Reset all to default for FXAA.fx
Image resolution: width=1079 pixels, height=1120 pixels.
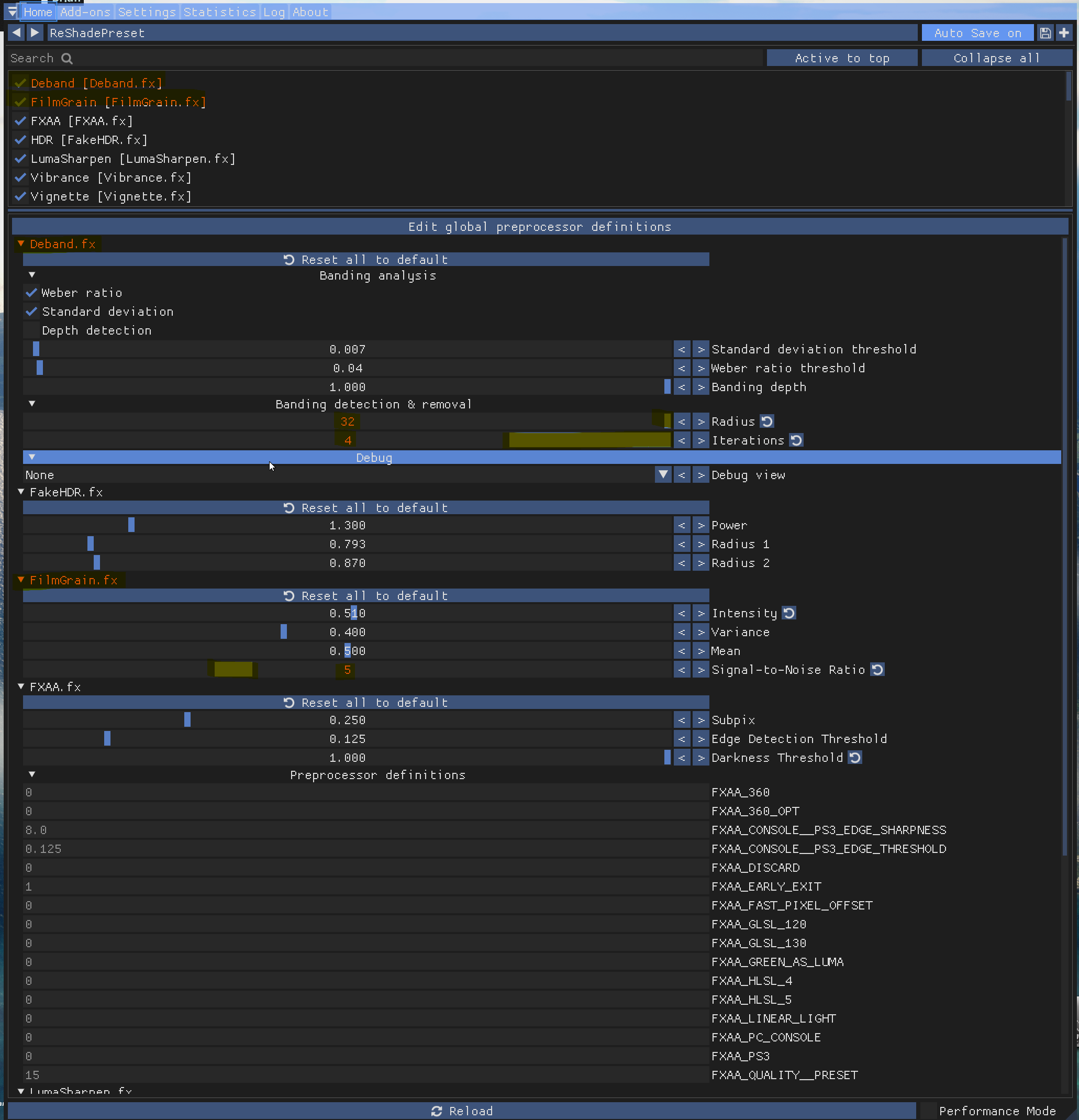pyautogui.click(x=366, y=702)
